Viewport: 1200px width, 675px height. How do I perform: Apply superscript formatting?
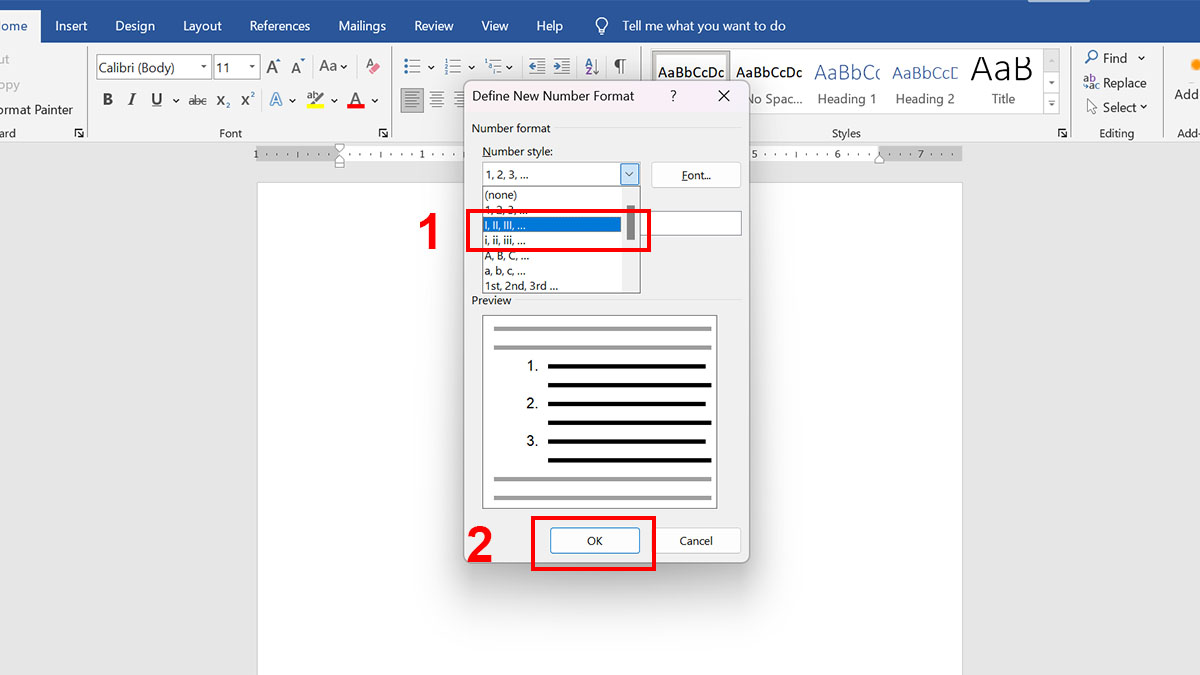click(x=246, y=100)
